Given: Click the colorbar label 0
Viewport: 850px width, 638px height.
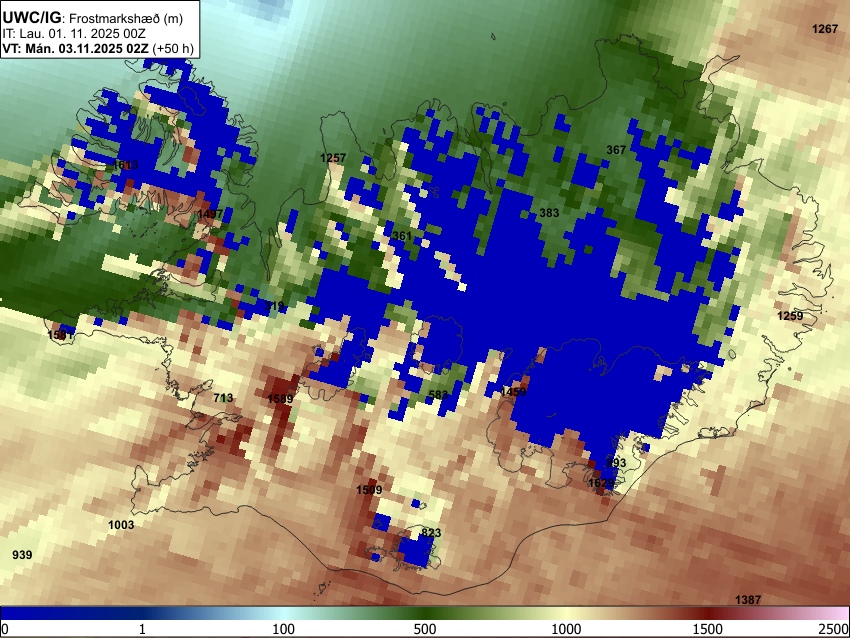Looking at the screenshot, I should 5,629.
